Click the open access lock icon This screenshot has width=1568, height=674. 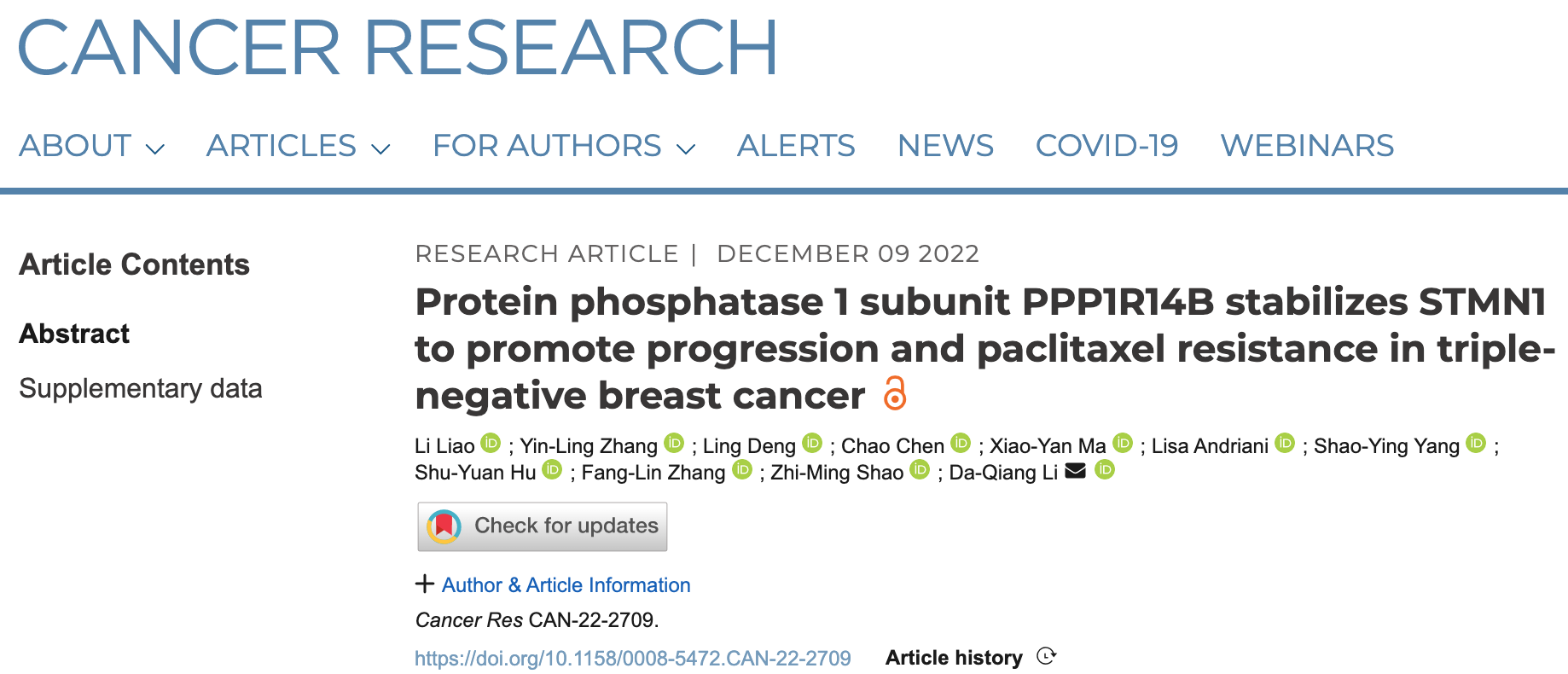[894, 393]
